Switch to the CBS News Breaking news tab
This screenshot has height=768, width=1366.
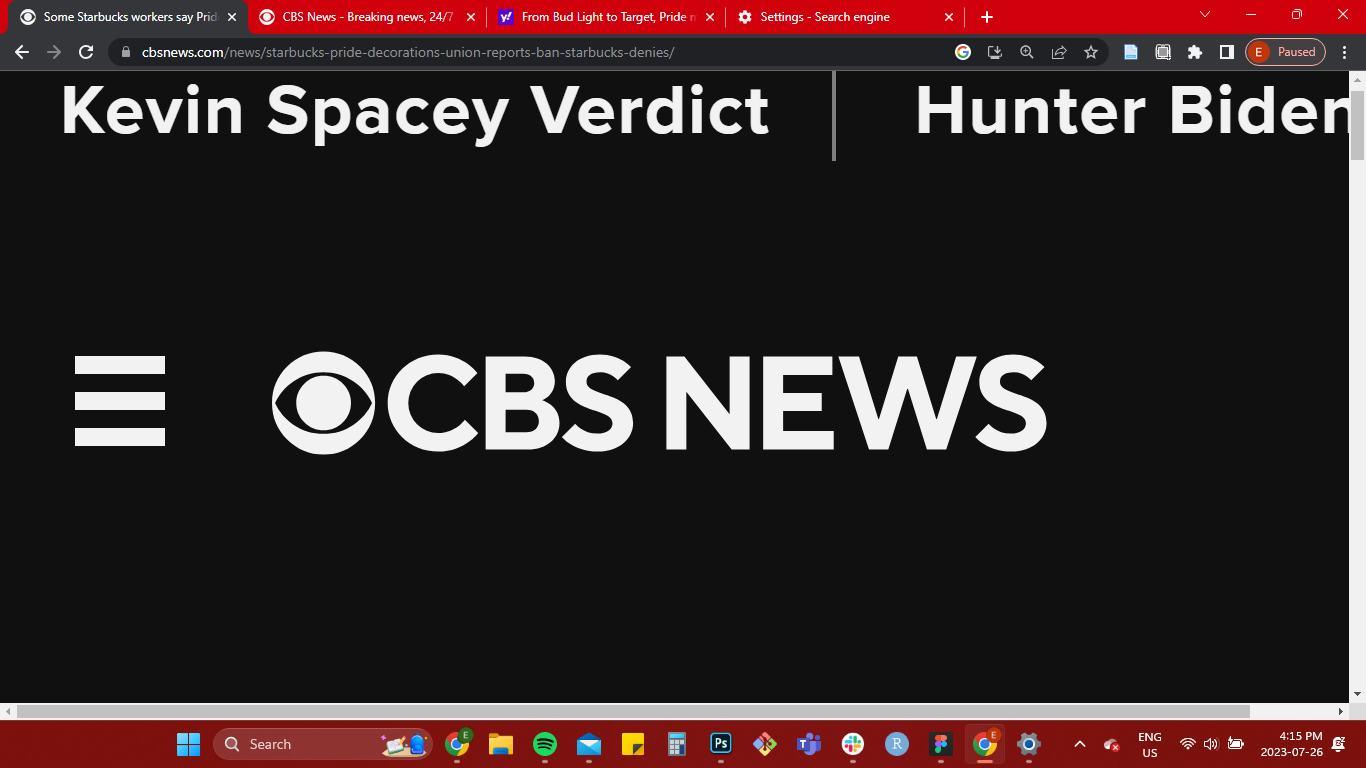pyautogui.click(x=367, y=17)
